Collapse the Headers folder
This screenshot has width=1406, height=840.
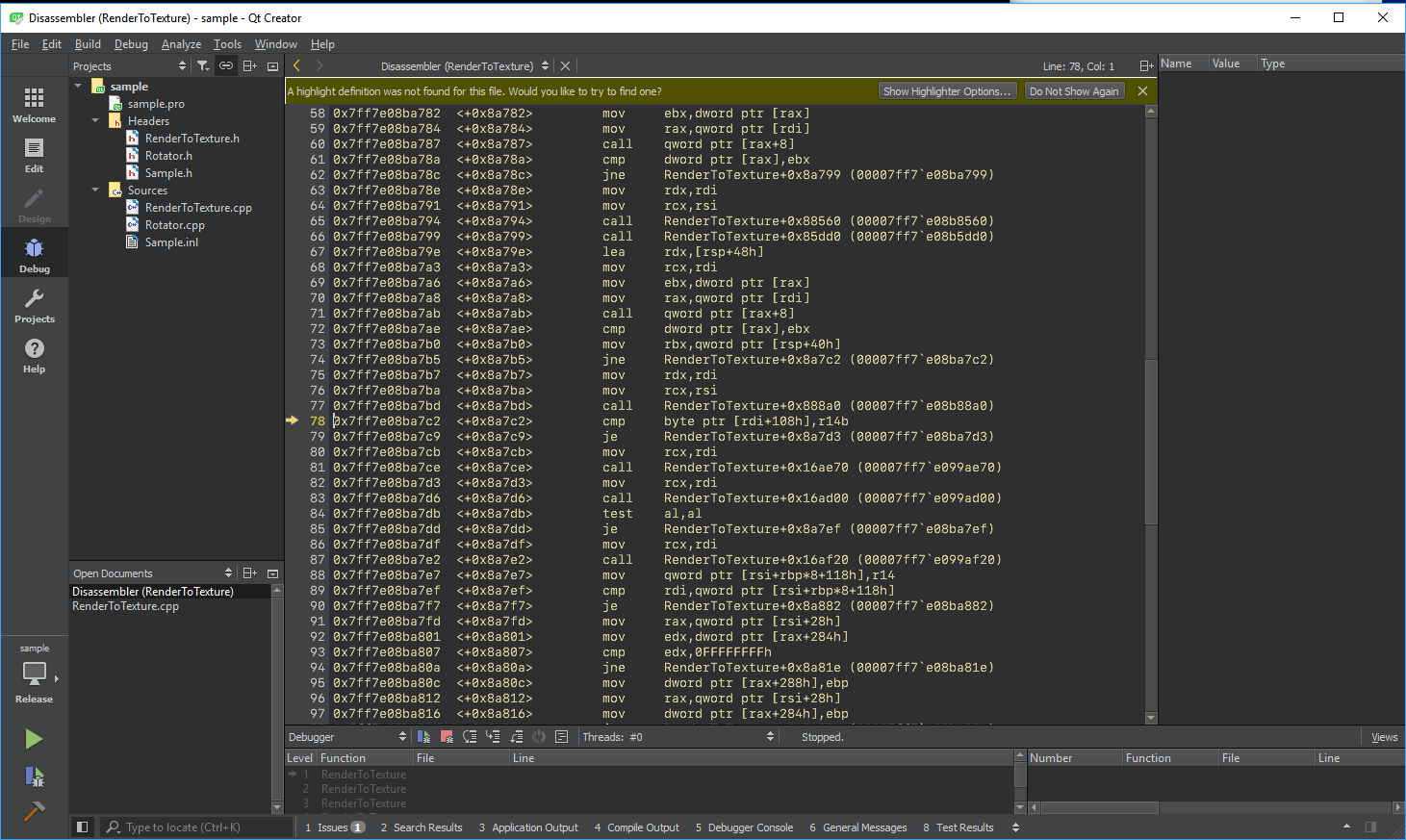[x=95, y=120]
